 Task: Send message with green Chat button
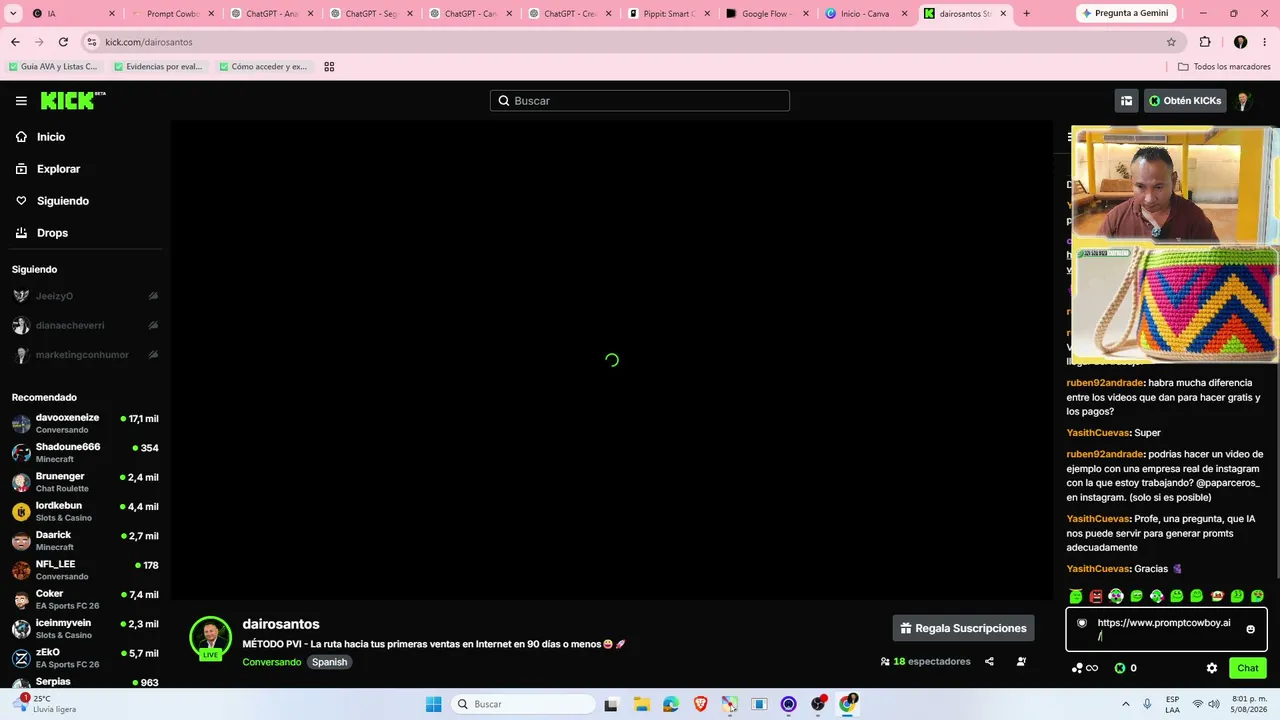pos(1248,668)
